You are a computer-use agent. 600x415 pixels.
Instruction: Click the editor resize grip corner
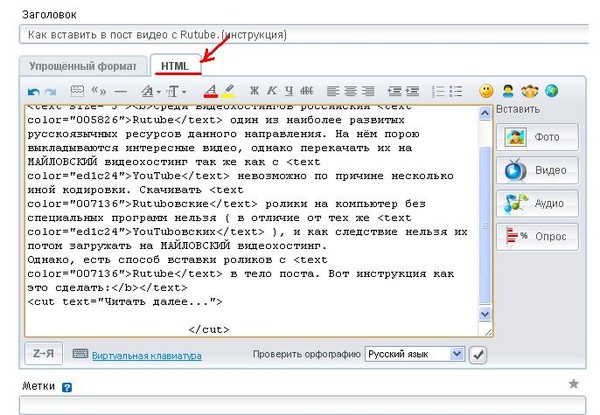tap(487, 331)
